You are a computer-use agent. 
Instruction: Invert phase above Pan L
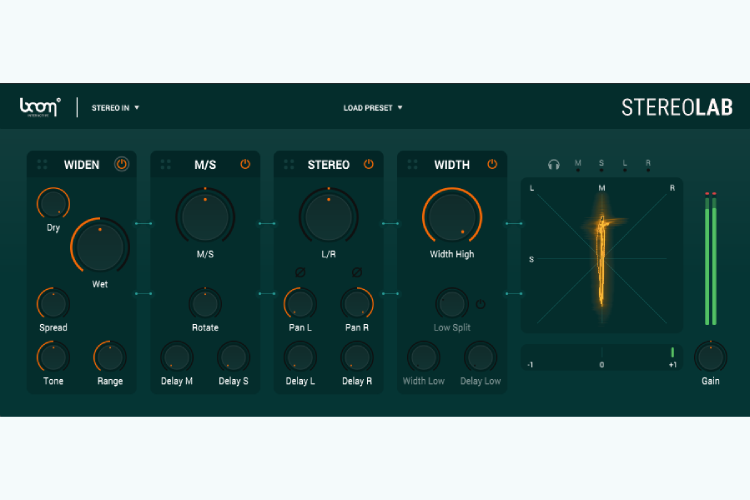(x=300, y=272)
